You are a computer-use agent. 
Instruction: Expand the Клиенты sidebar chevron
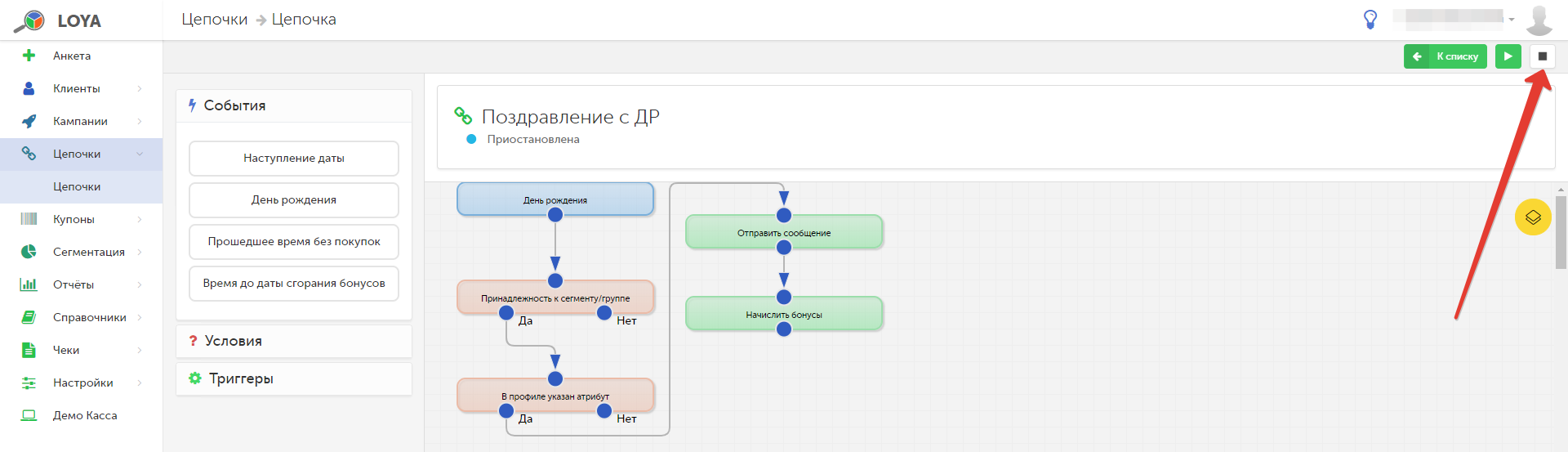point(140,88)
